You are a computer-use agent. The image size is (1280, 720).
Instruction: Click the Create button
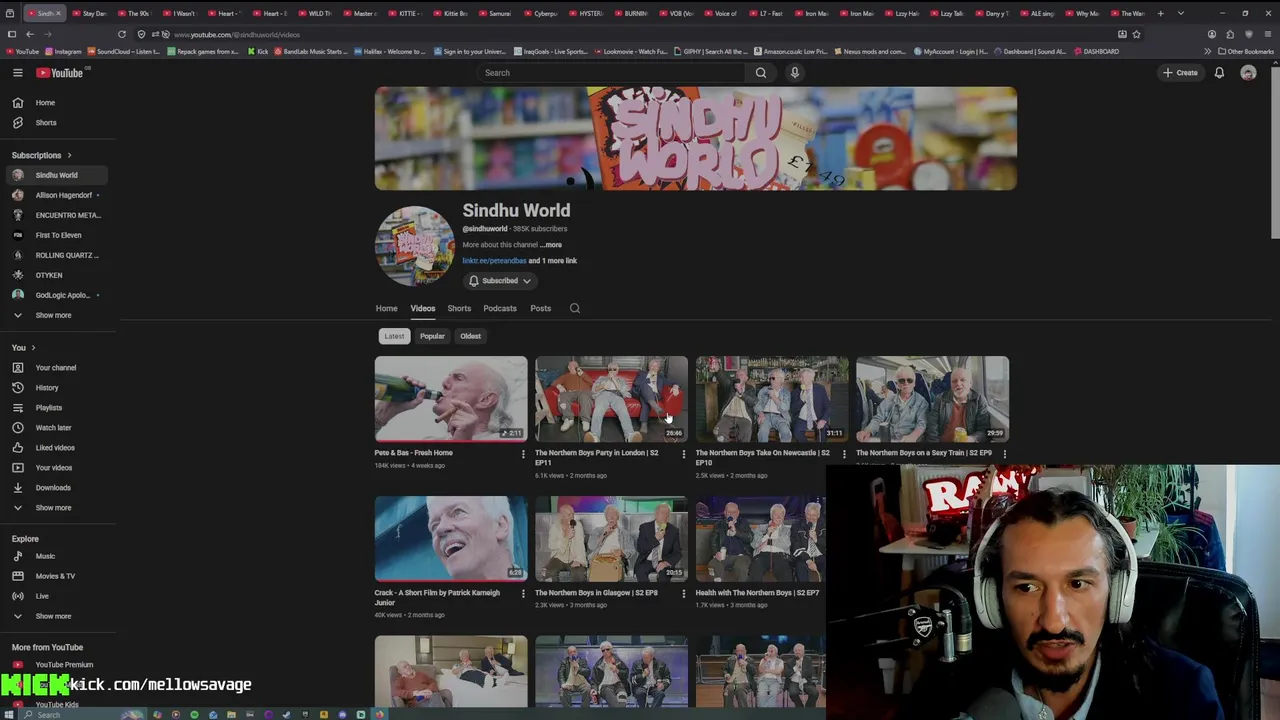coord(1180,73)
